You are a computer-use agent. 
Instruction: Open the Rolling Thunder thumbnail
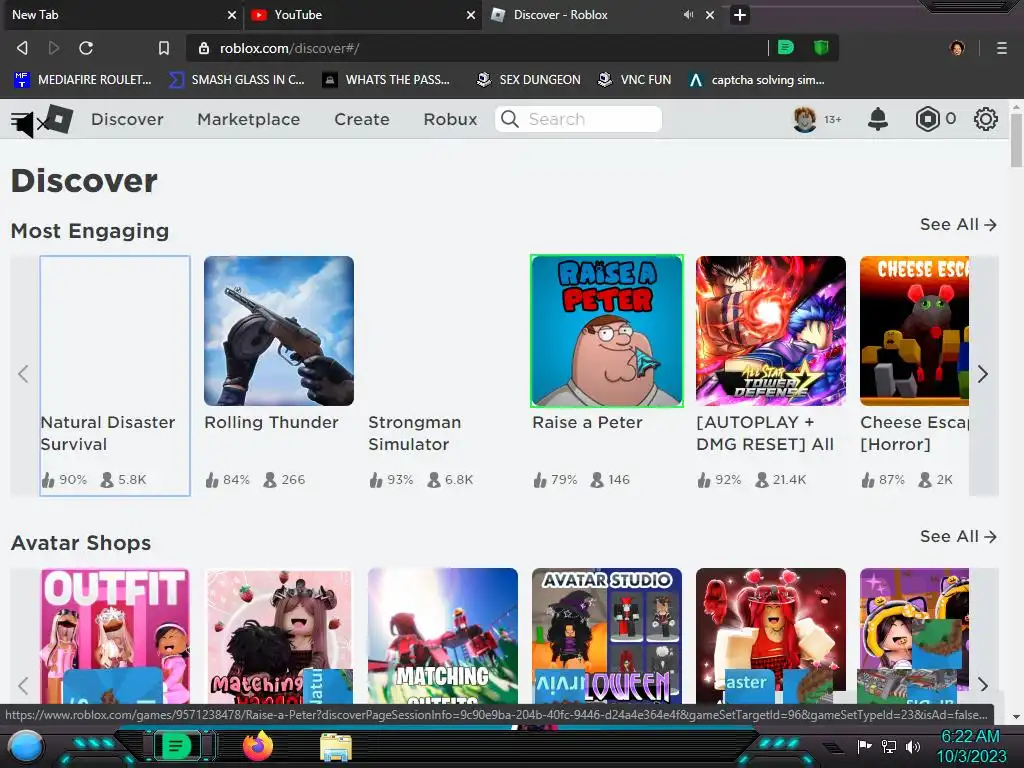point(279,331)
